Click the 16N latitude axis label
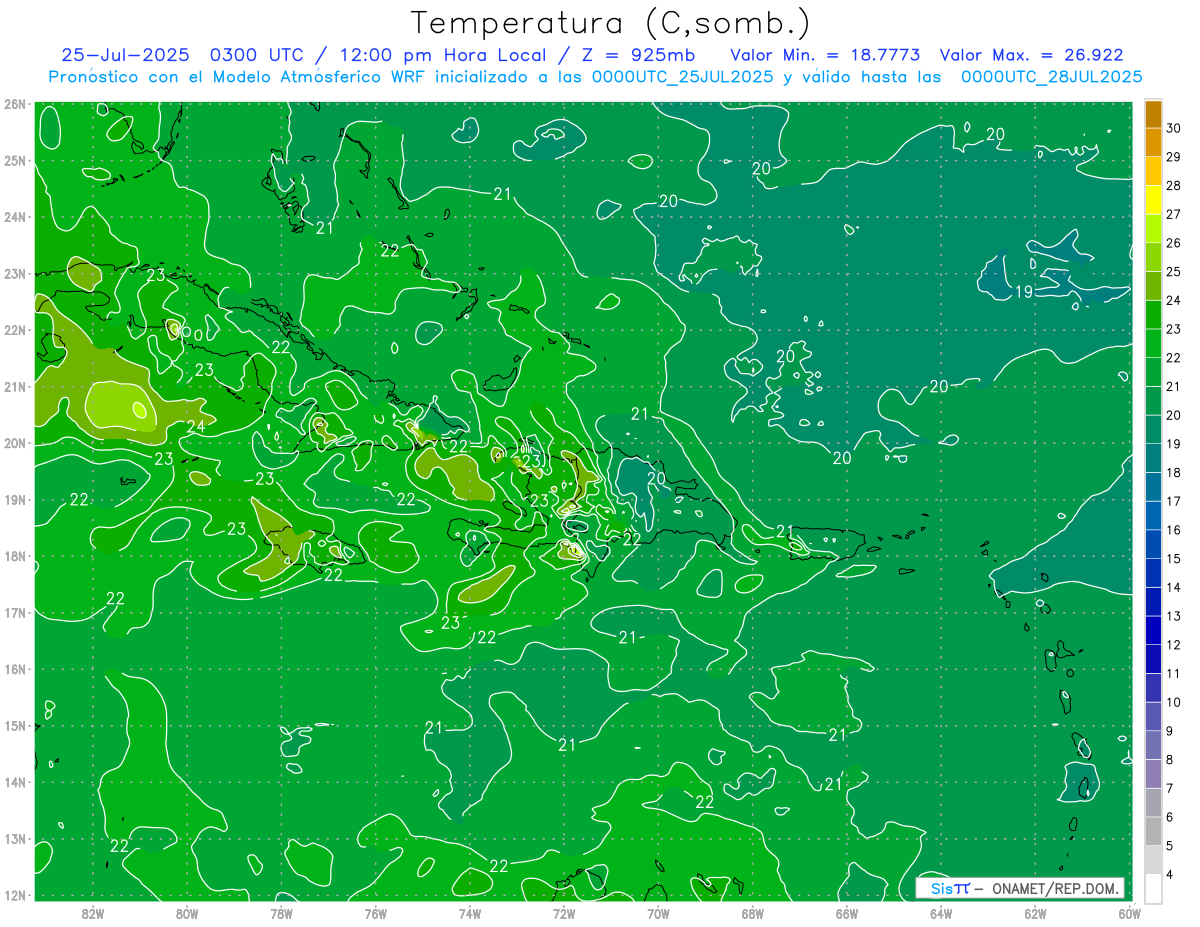Image resolution: width=1200 pixels, height=927 pixels. pos(15,669)
